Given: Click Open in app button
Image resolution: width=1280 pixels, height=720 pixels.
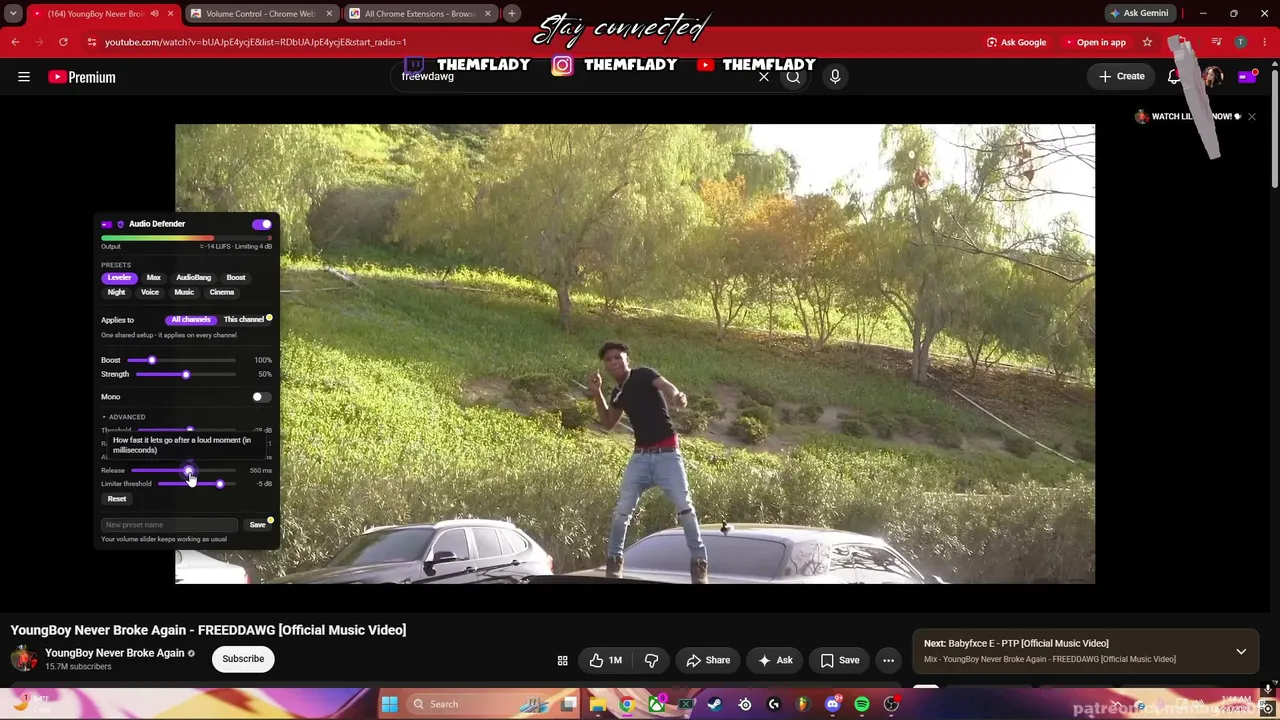Looking at the screenshot, I should tap(1095, 42).
